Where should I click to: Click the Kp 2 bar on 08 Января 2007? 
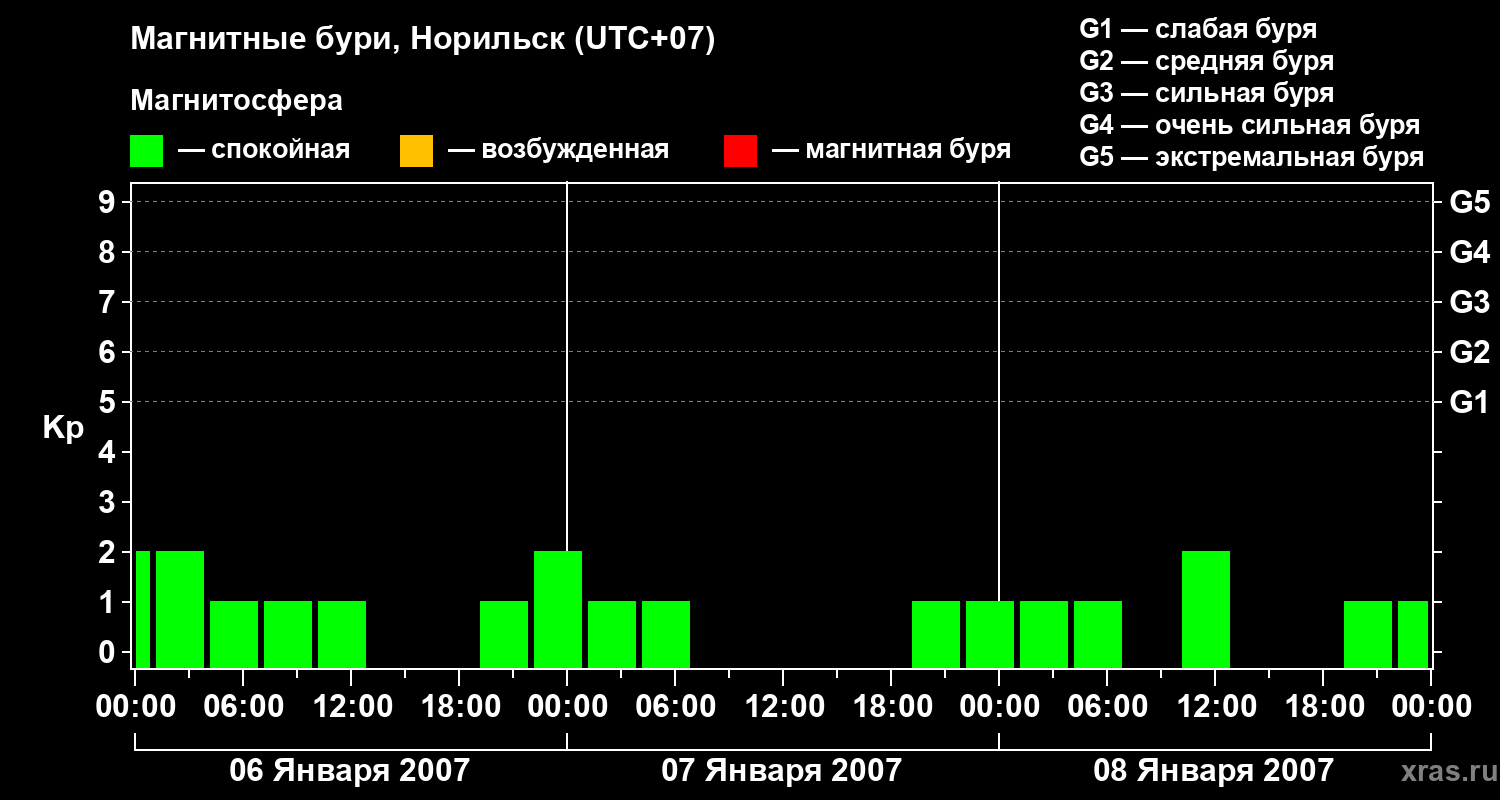(x=1206, y=609)
